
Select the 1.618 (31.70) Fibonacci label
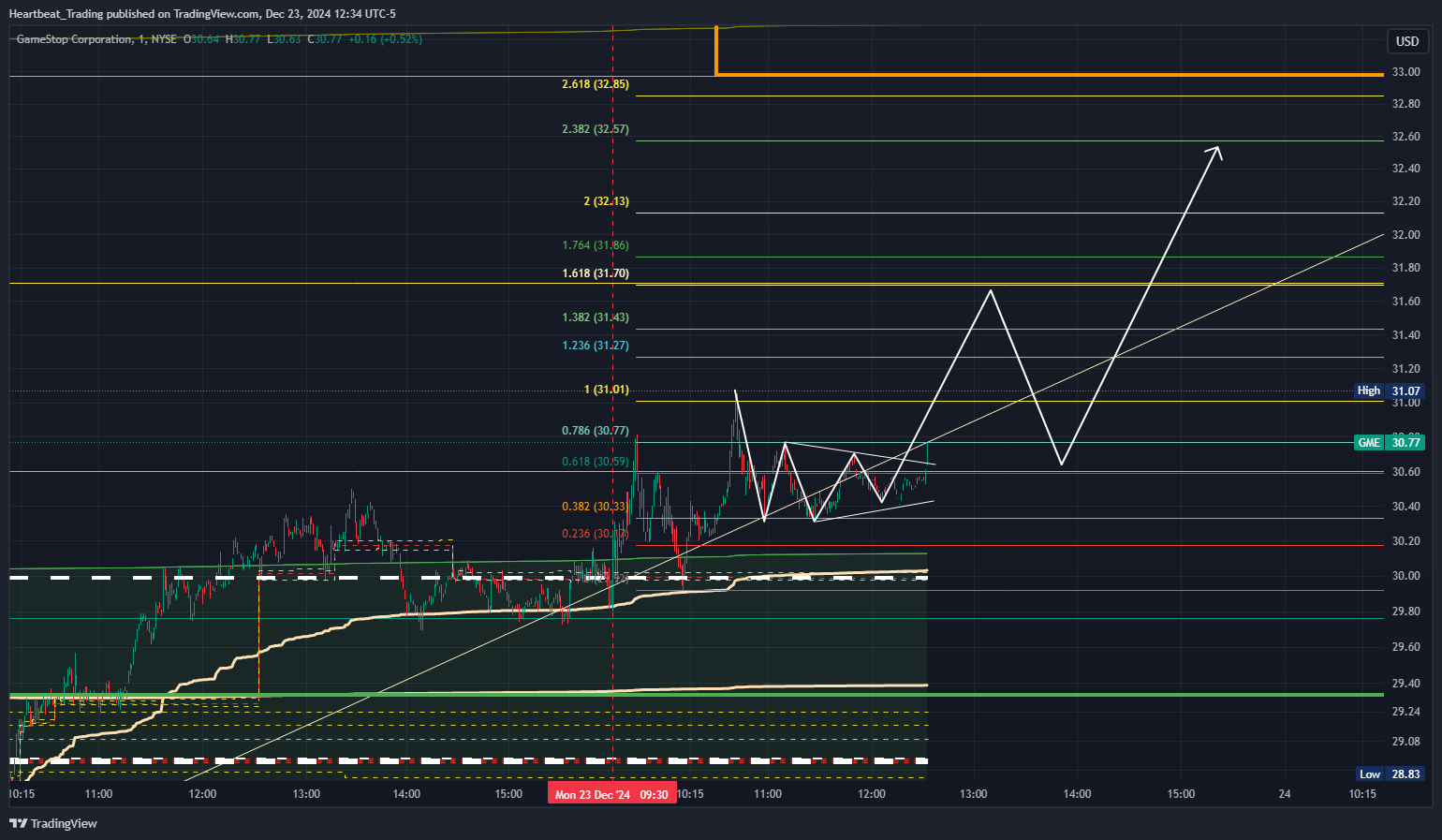[596, 273]
